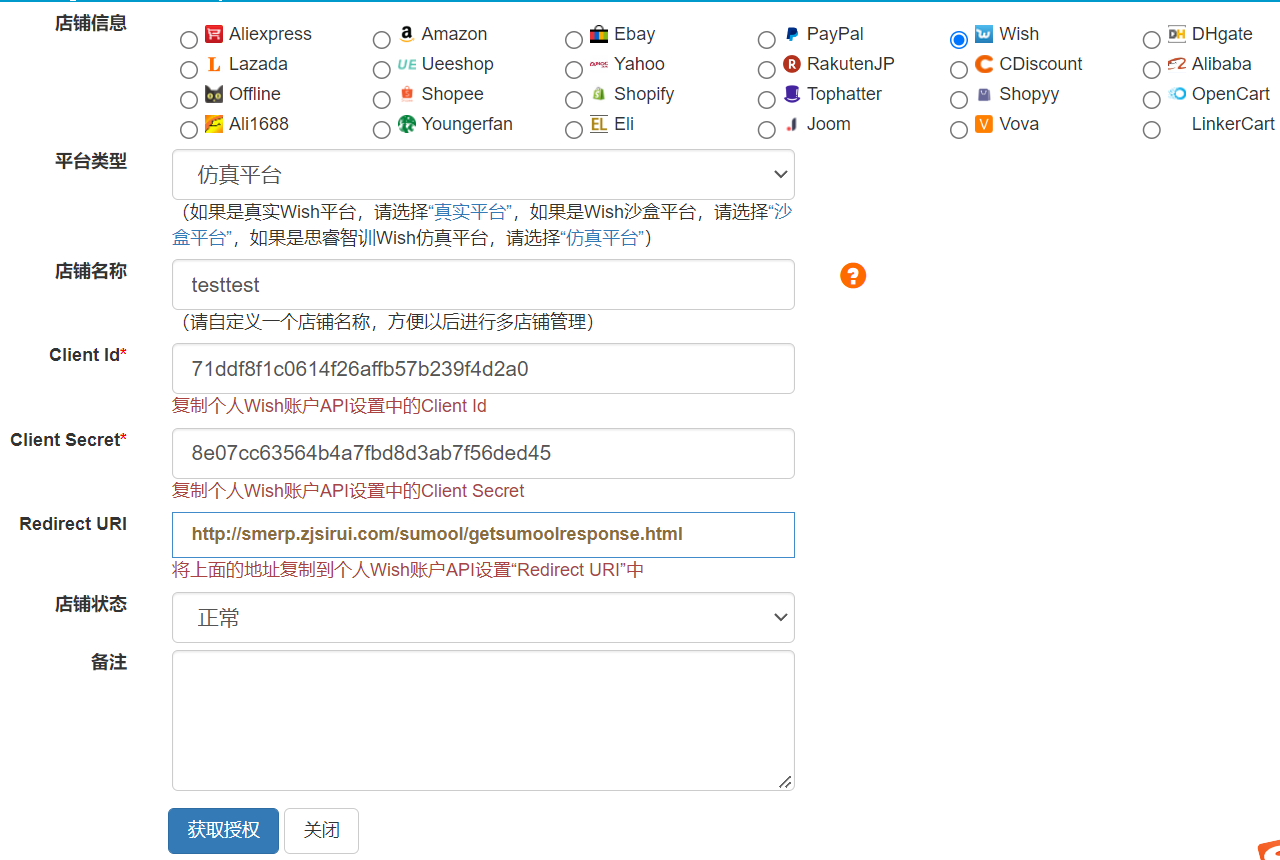Click the 店铺名称 hint text in parentheses
The height and width of the screenshot is (860, 1280).
[x=387, y=322]
